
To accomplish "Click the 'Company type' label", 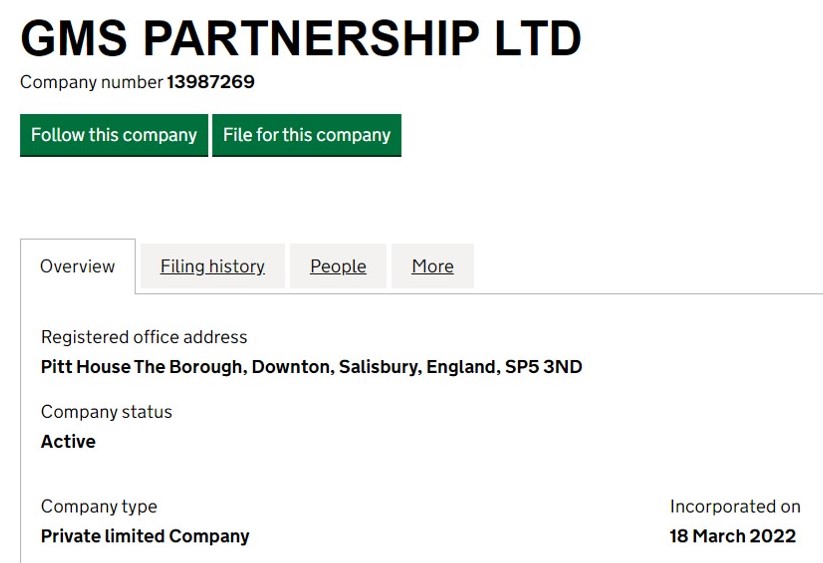I will pyautogui.click(x=99, y=506).
